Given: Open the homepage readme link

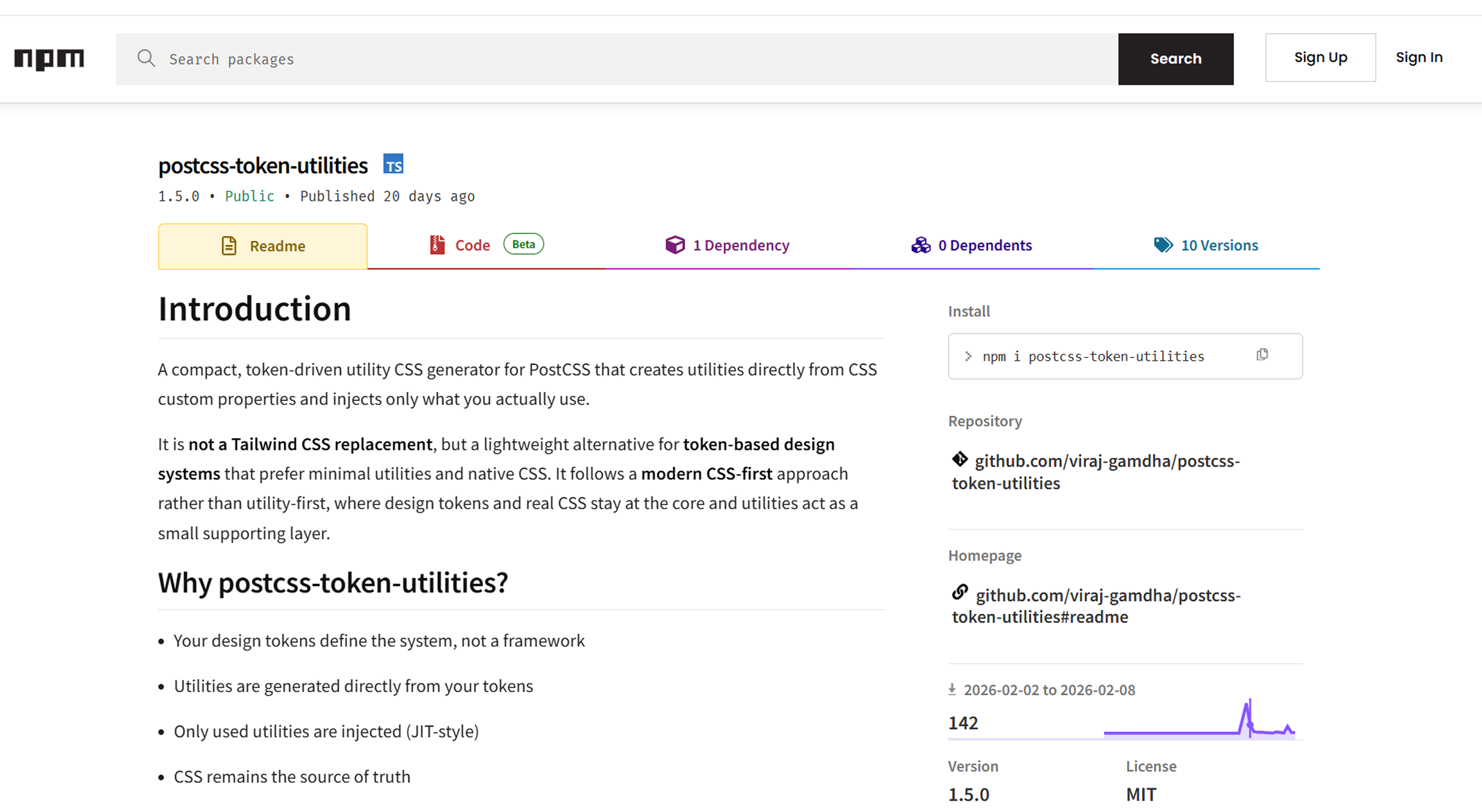Looking at the screenshot, I should (x=1096, y=605).
